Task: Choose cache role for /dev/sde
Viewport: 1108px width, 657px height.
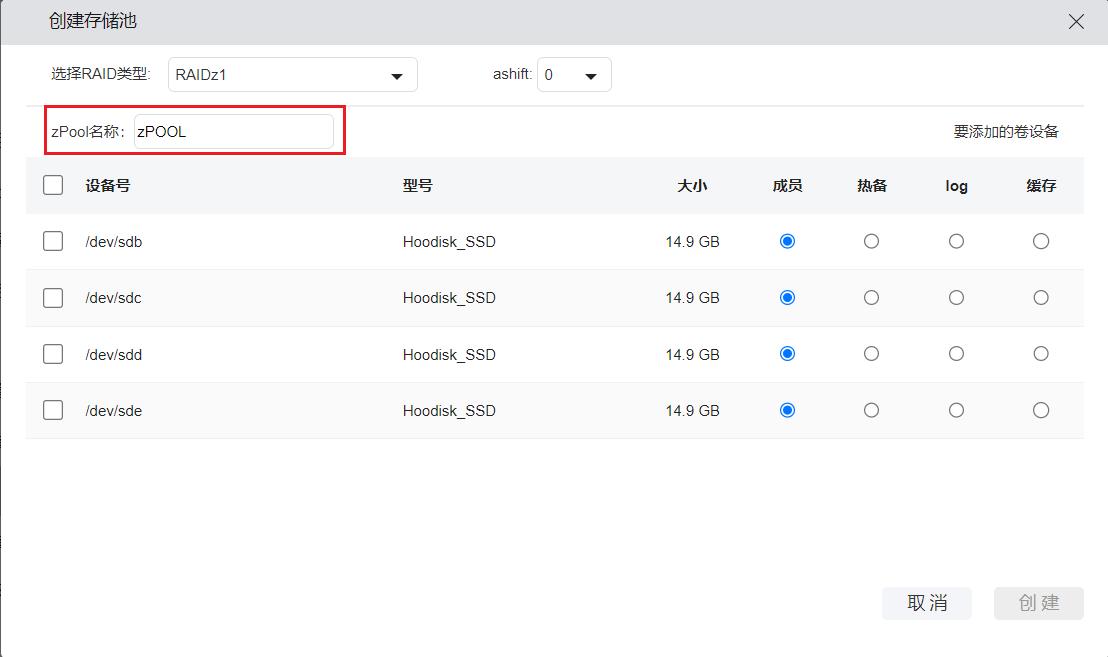Action: coord(1041,410)
